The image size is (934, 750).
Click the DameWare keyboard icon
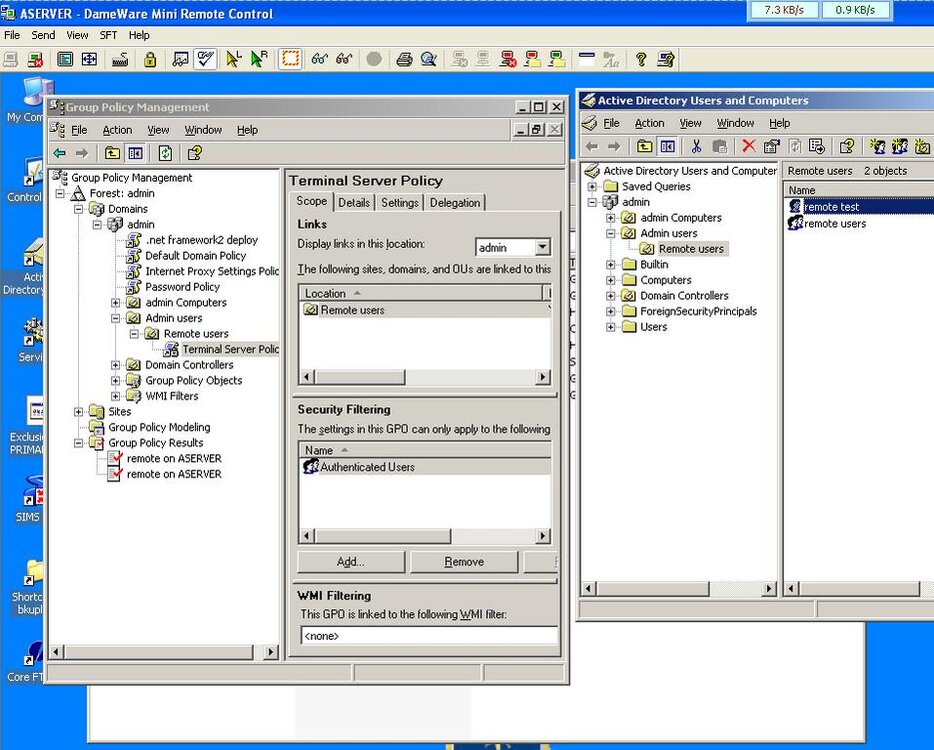click(x=120, y=60)
